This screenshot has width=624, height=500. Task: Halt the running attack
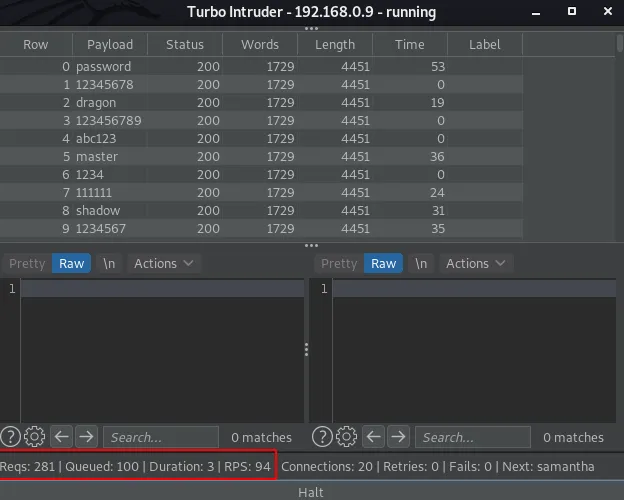tap(311, 492)
